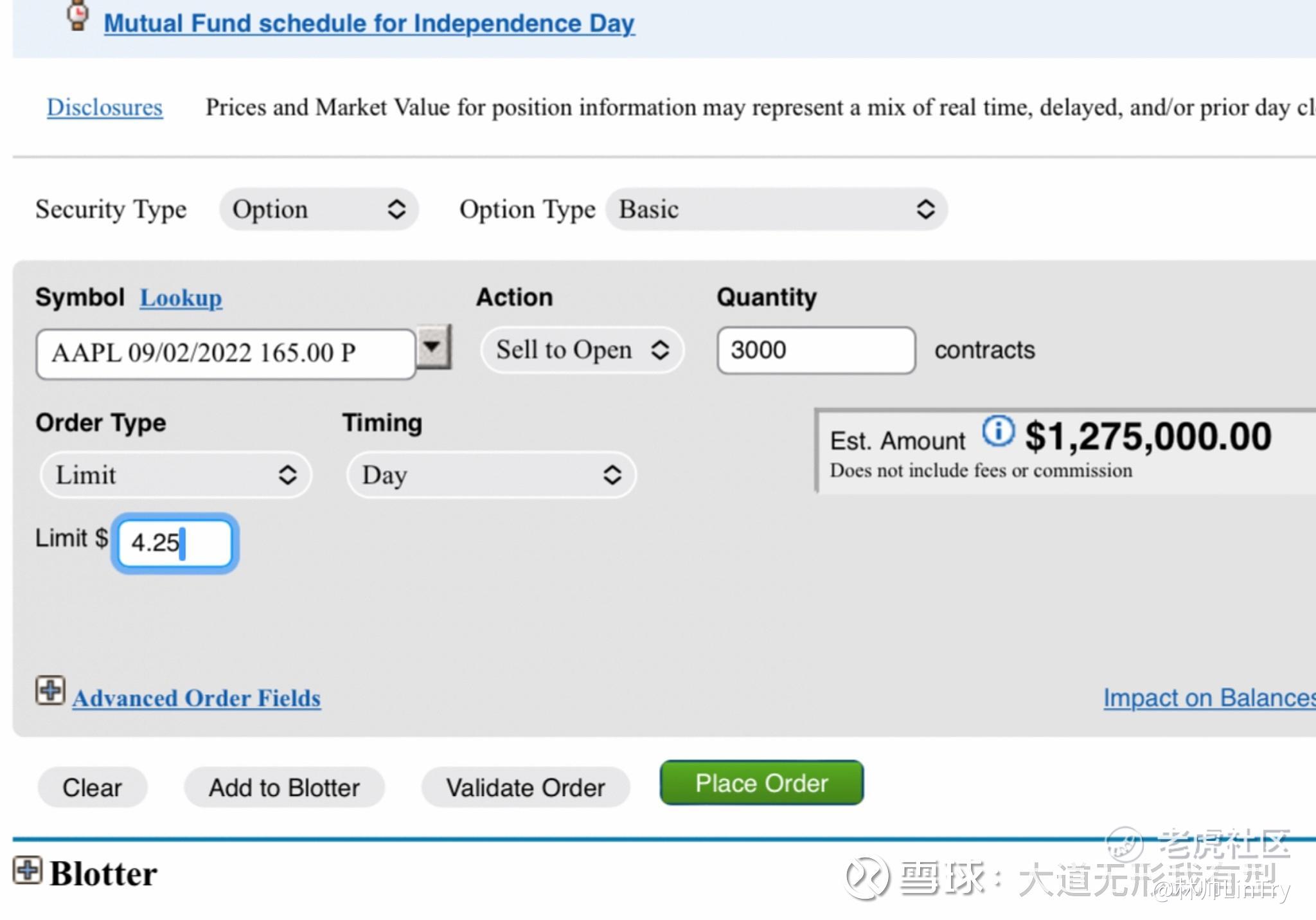Open the Order Type Limit dropdown

176,475
